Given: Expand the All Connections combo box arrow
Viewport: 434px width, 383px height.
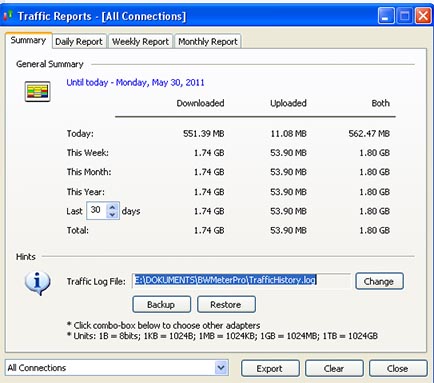Looking at the screenshot, I should coord(221,368).
